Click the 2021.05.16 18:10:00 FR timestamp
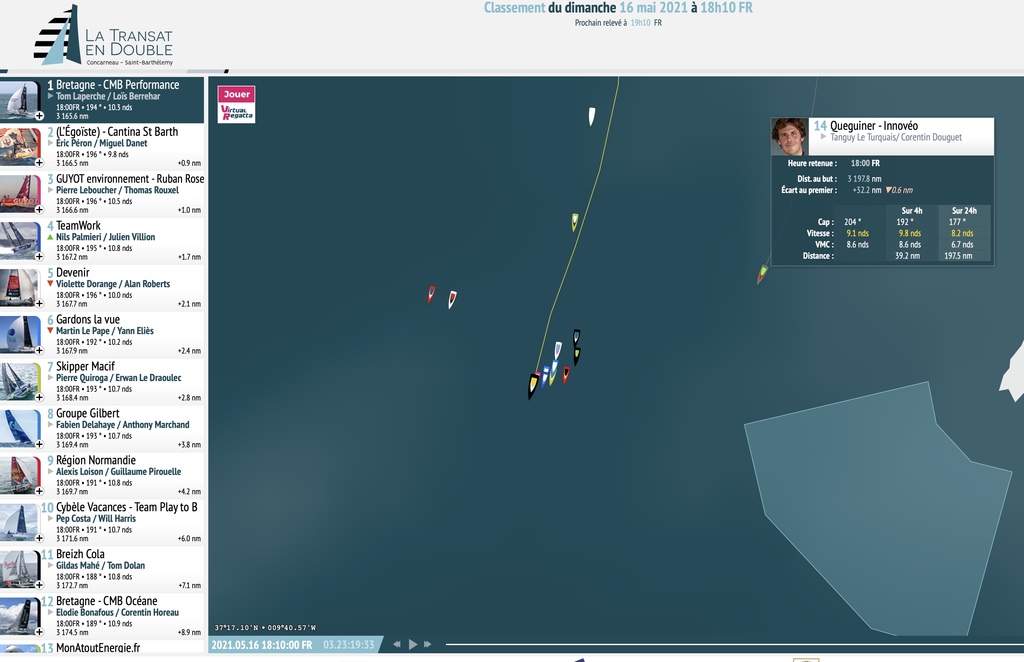The image size is (1024, 662). 262,645
